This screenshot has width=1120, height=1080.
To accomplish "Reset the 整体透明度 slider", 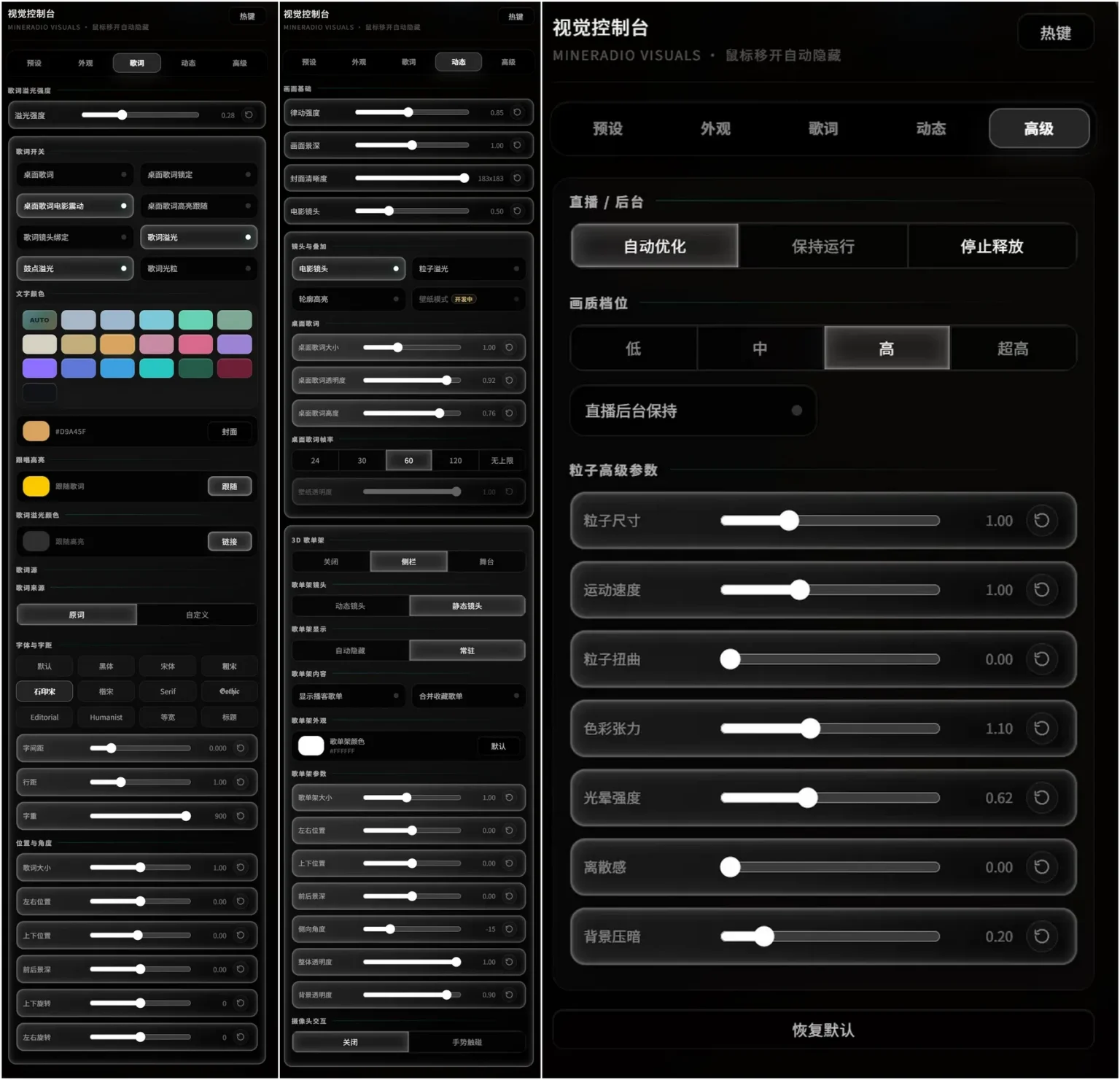I will click(509, 962).
